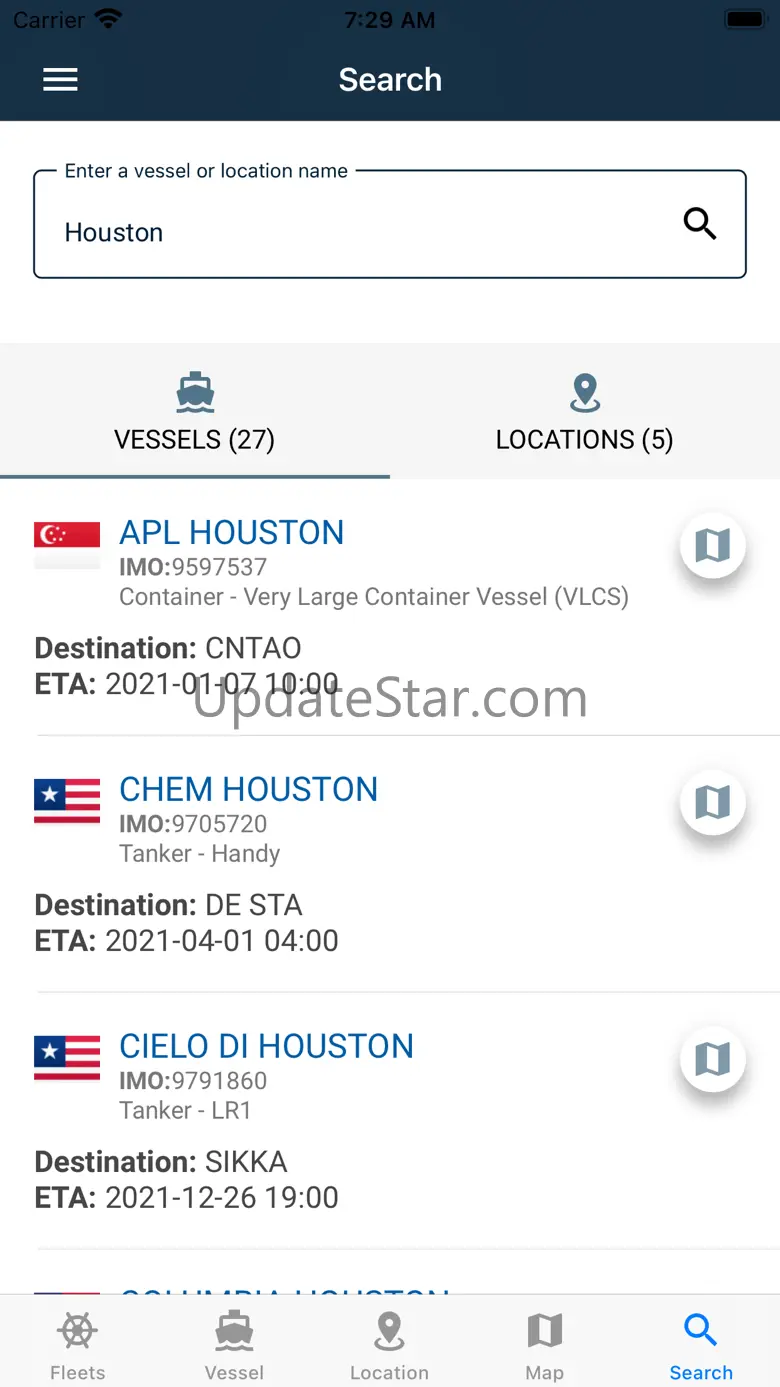This screenshot has width=780, height=1387.
Task: Select the Search tab in bottom bar
Action: click(701, 1346)
